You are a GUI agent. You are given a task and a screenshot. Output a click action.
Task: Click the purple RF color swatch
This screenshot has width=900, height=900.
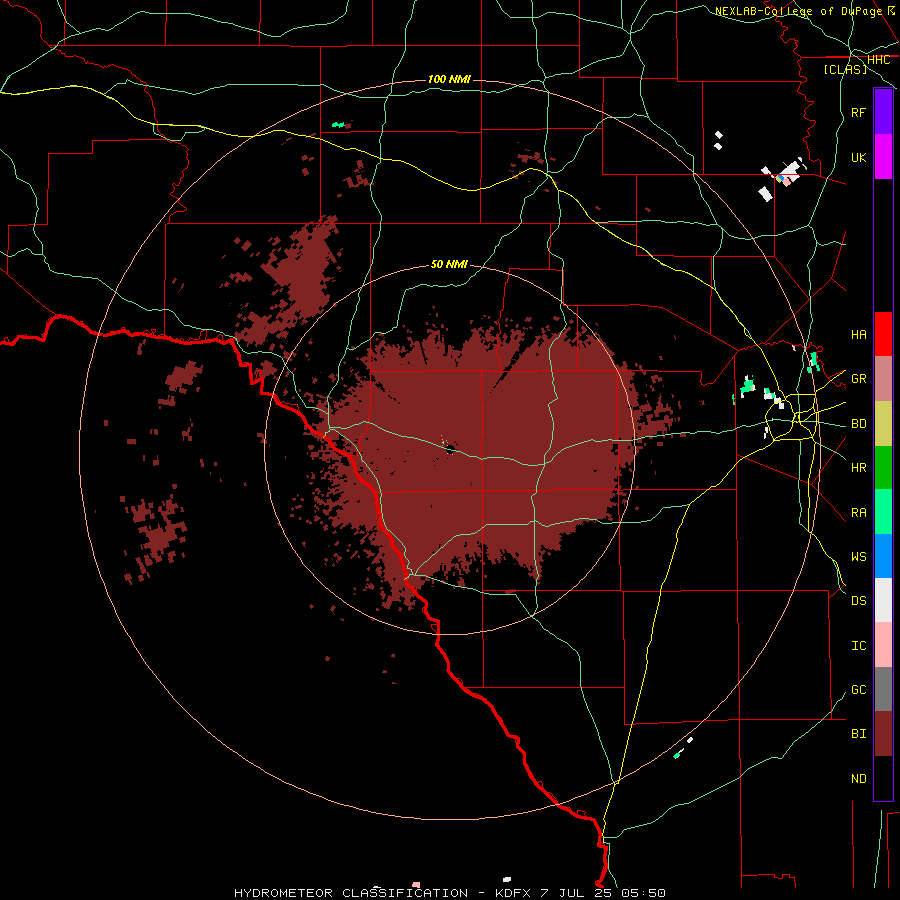(x=883, y=112)
